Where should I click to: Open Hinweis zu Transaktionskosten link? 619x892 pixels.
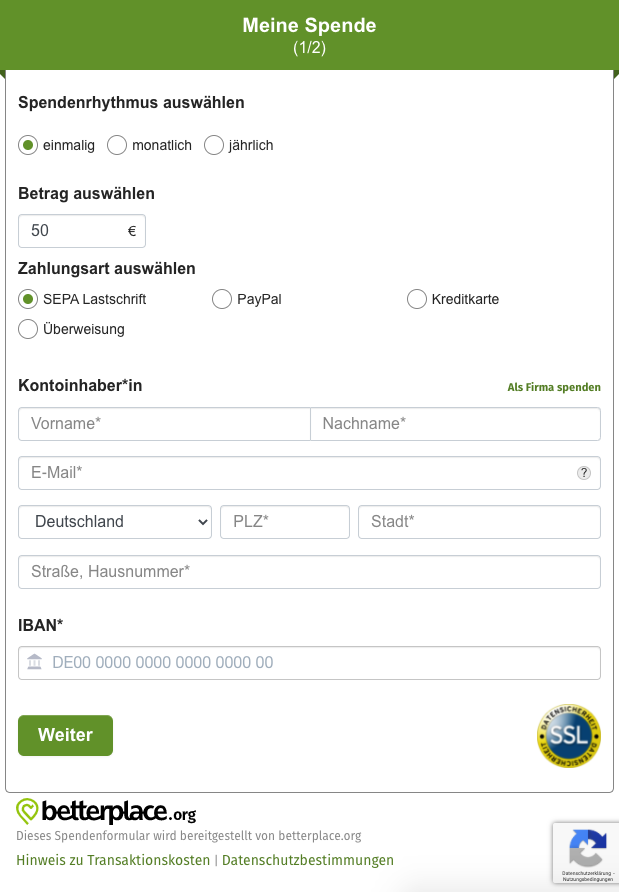pyautogui.click(x=113, y=860)
